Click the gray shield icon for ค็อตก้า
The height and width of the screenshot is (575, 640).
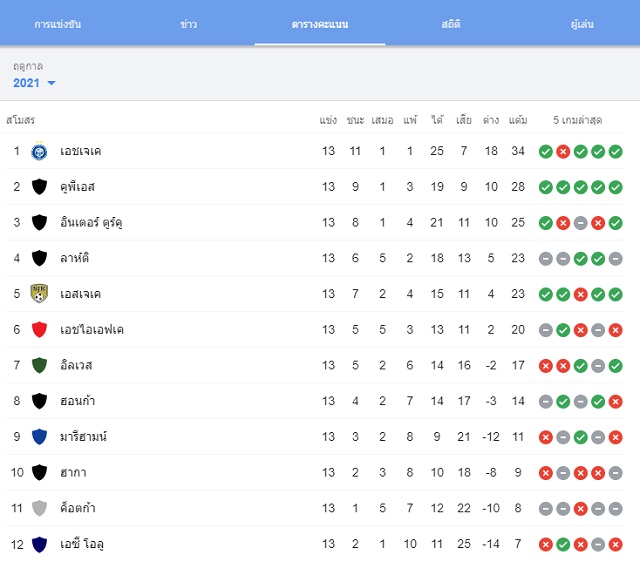point(39,508)
